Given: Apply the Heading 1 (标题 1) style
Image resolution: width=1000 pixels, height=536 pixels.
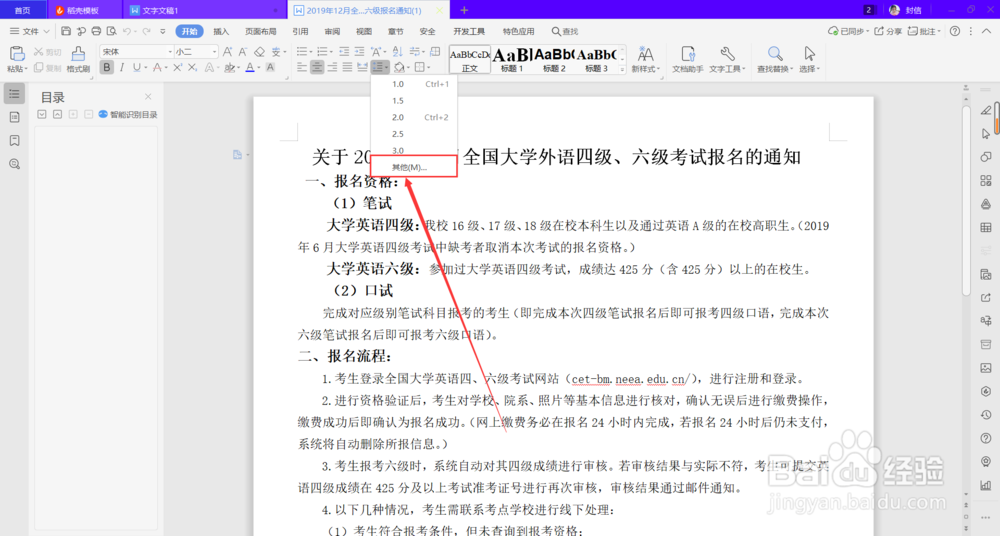Looking at the screenshot, I should click(x=512, y=59).
